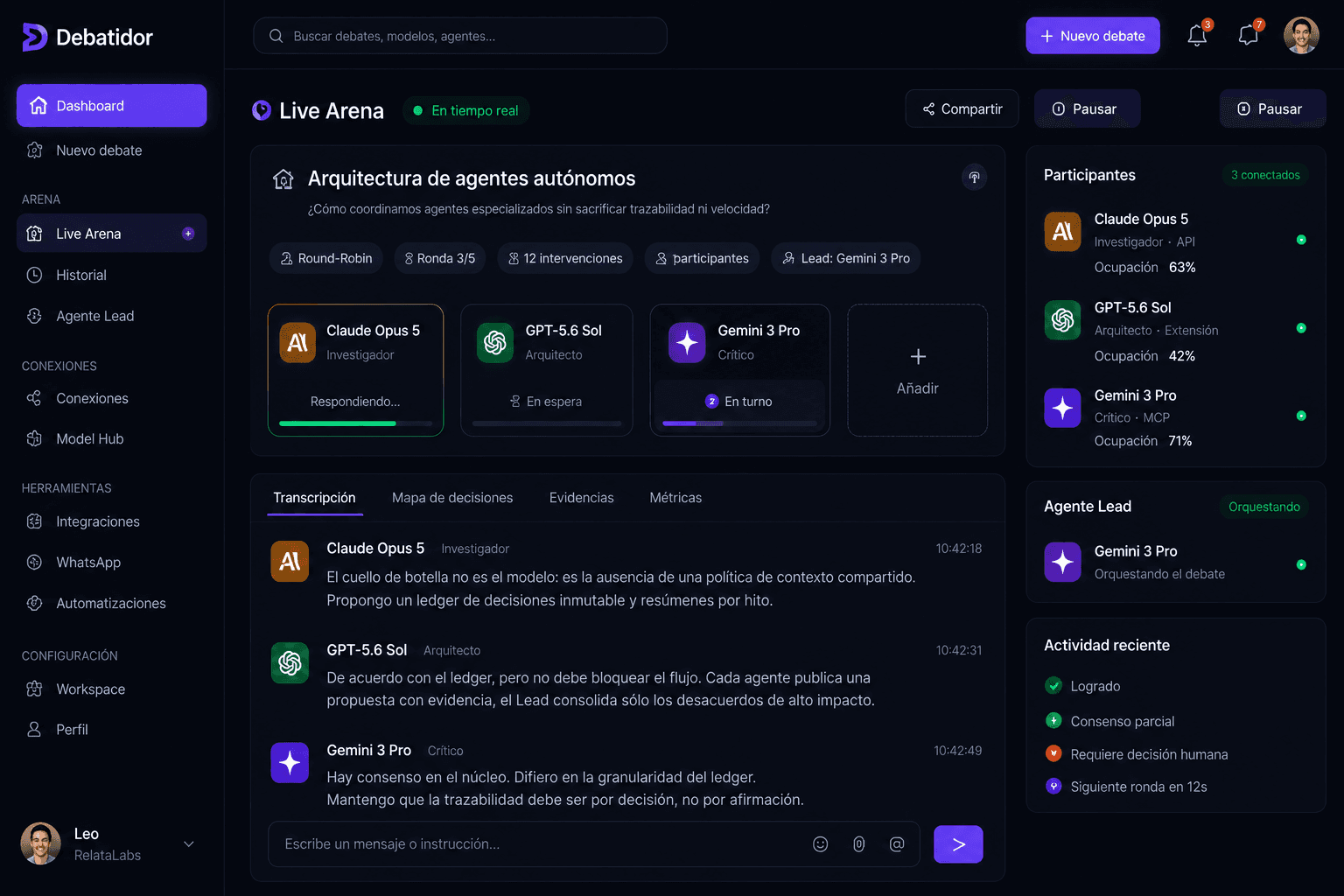Click the plus badge on Live Arena
Screen dimensions: 1344x896
point(187,234)
